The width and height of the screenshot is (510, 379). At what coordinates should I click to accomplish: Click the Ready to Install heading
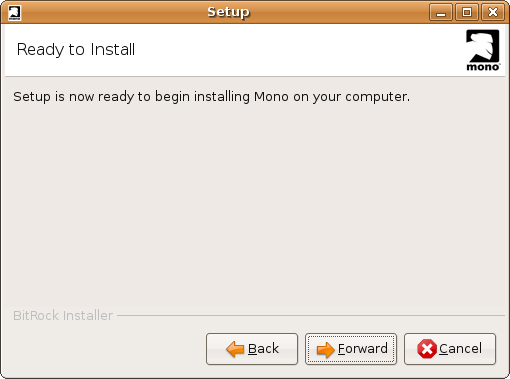click(x=76, y=50)
